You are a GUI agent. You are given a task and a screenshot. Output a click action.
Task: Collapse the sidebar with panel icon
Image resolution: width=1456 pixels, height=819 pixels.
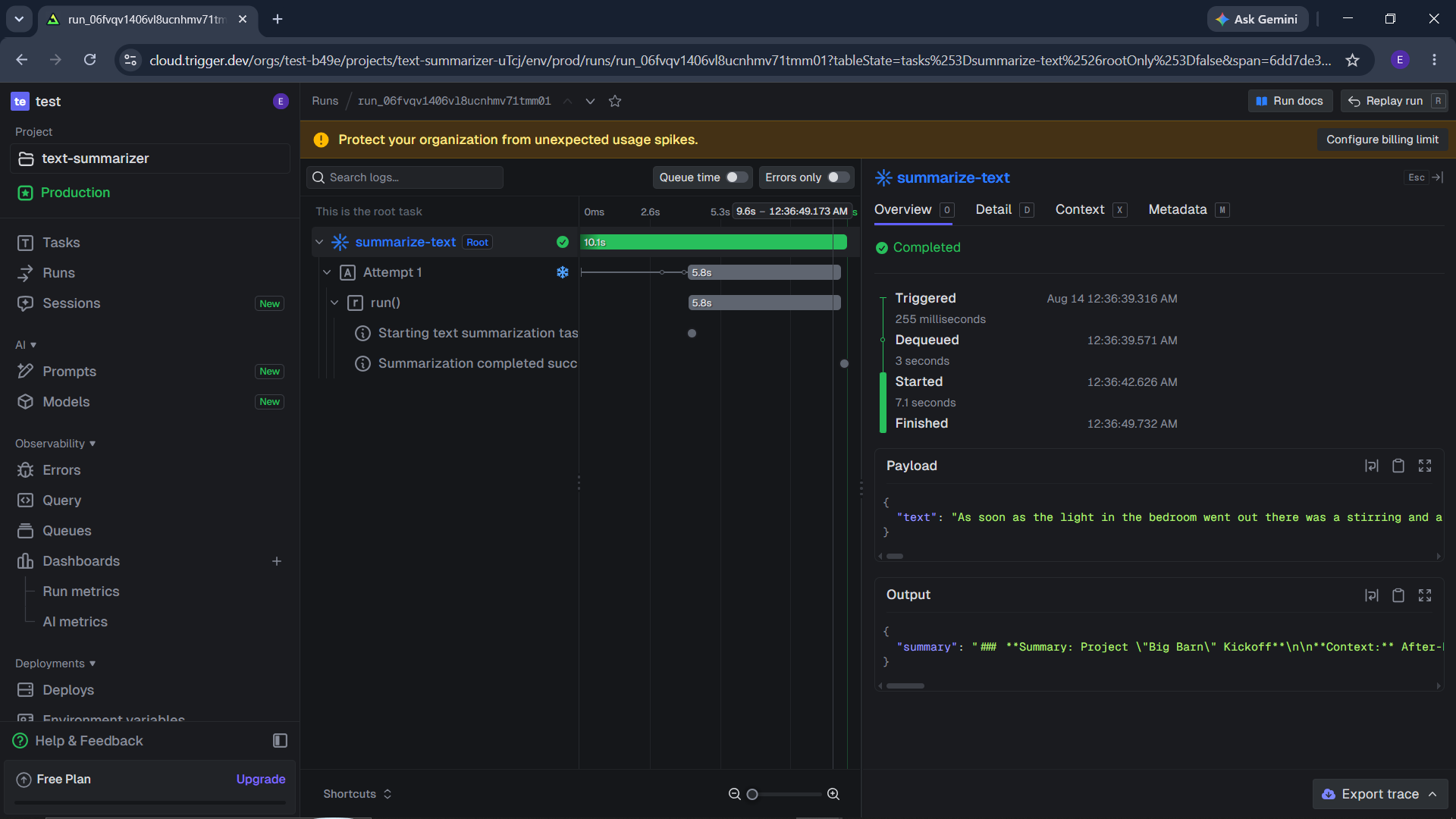[x=280, y=741]
